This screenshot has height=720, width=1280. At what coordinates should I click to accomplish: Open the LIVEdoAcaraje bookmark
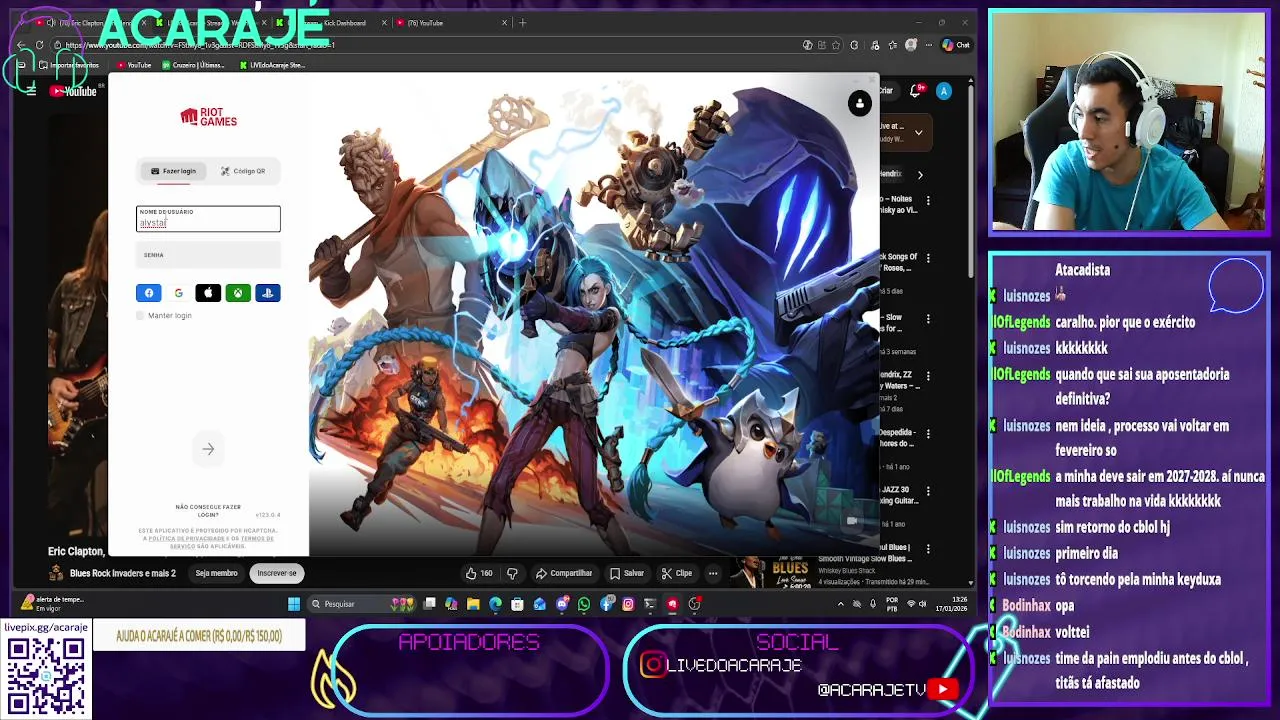pyautogui.click(x=272, y=65)
